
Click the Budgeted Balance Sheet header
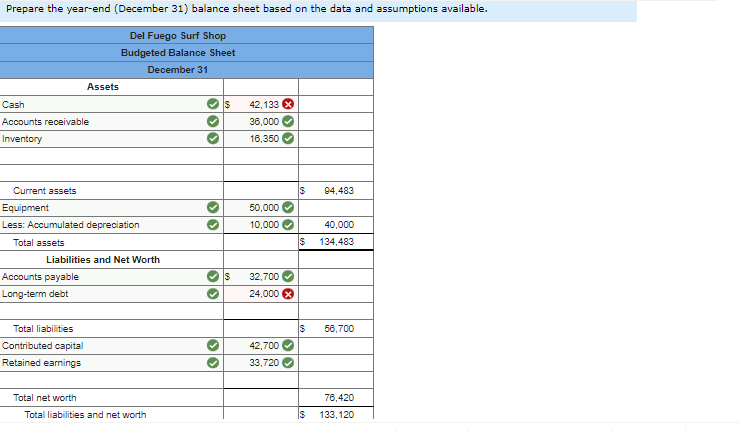click(178, 52)
